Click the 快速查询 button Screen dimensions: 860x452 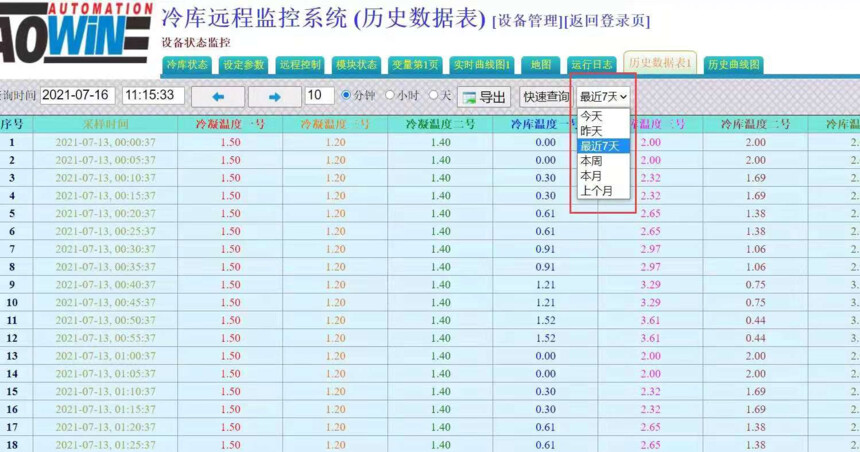[x=545, y=97]
